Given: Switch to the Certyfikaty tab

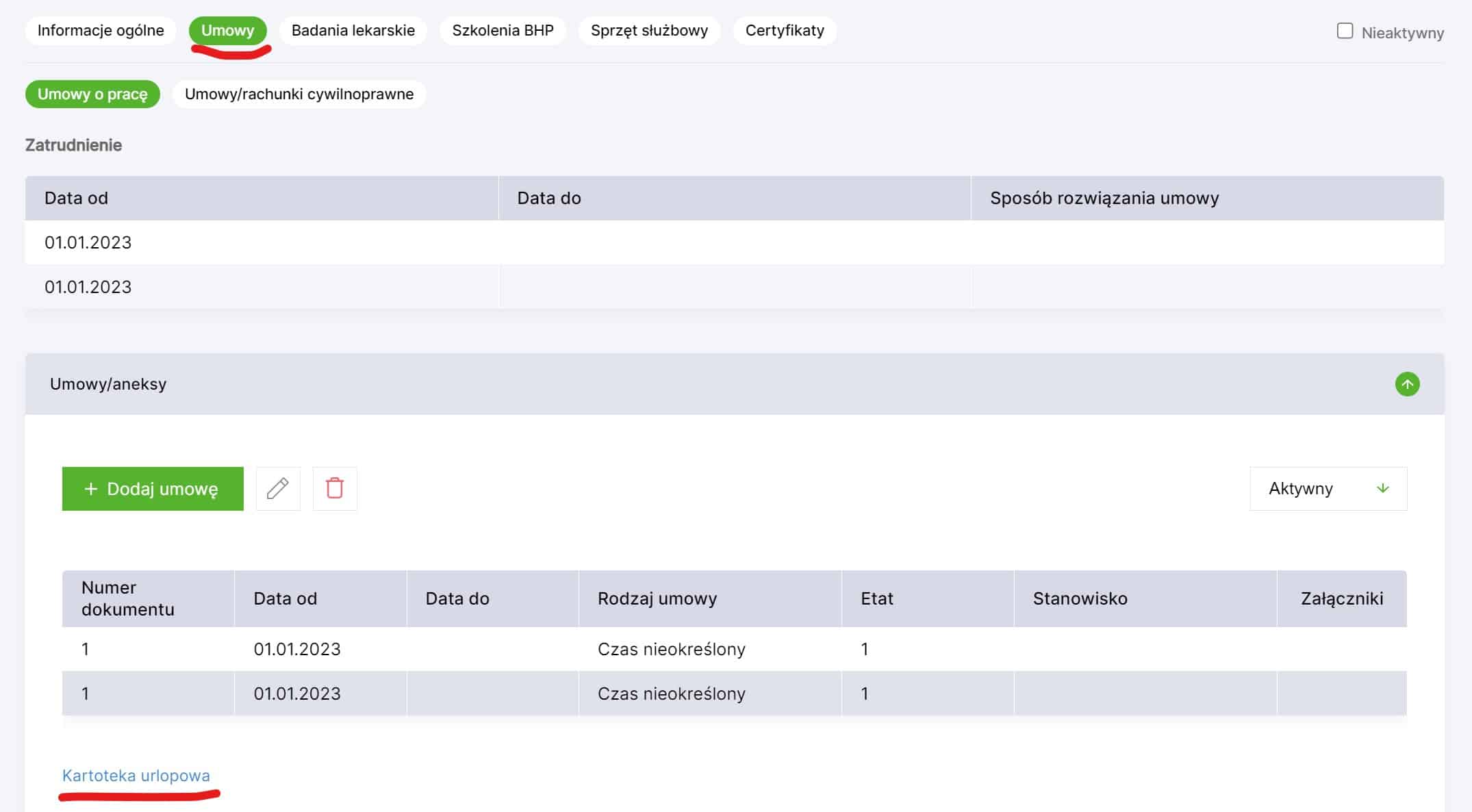Looking at the screenshot, I should (785, 31).
